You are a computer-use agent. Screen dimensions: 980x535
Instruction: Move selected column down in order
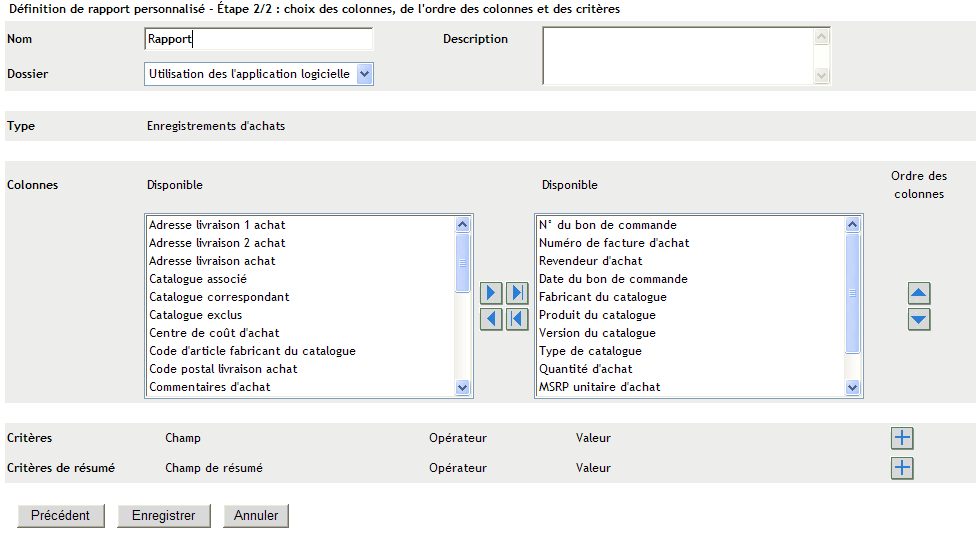coord(919,319)
